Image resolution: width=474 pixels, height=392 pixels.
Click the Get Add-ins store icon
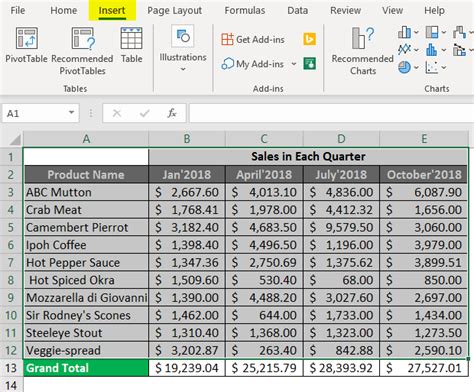click(227, 39)
